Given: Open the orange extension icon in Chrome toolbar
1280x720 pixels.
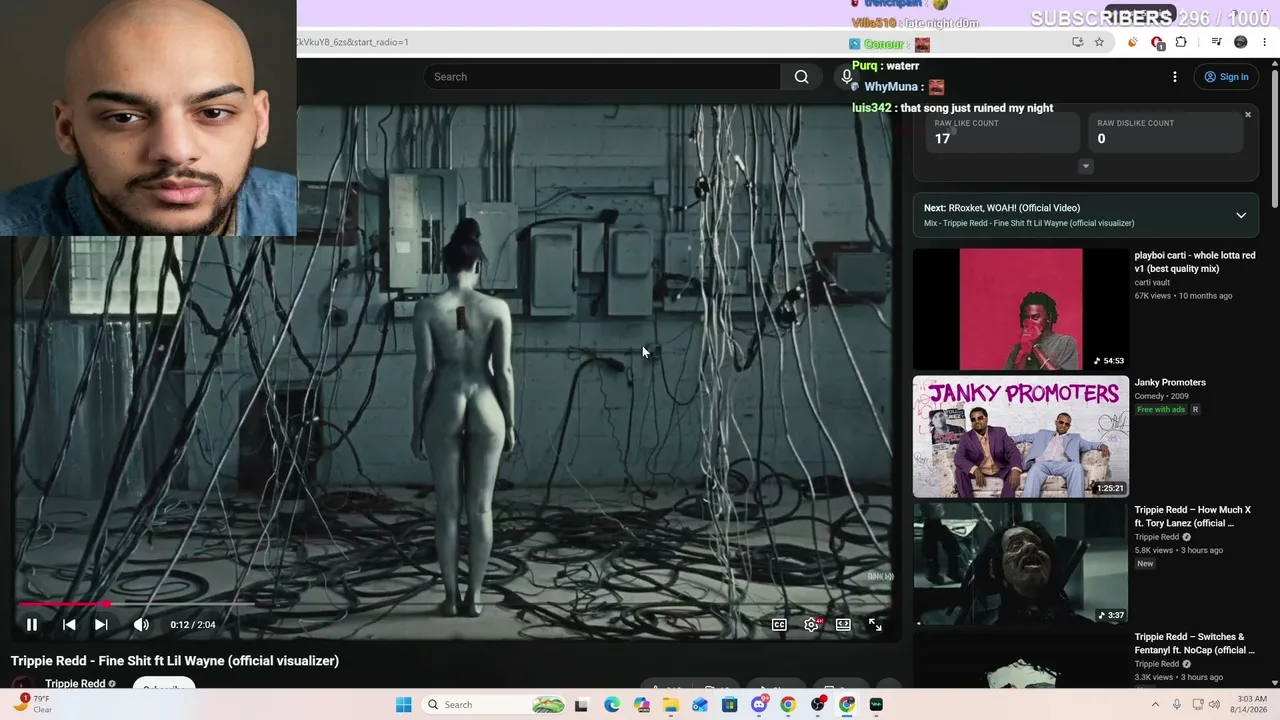Looking at the screenshot, I should point(1132,42).
